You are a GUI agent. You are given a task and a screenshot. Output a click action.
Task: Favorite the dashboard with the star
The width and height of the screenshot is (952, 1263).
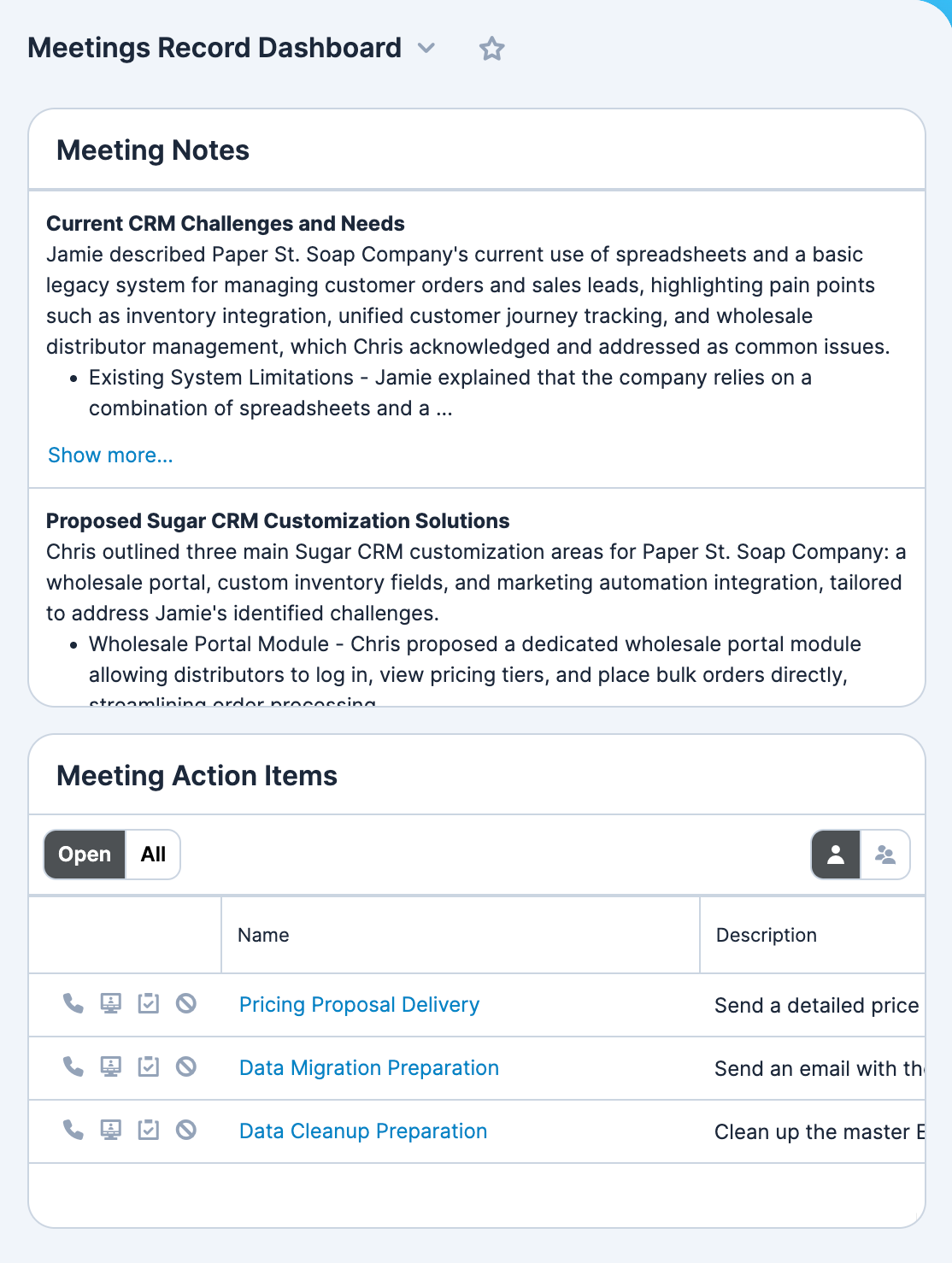[x=492, y=49]
